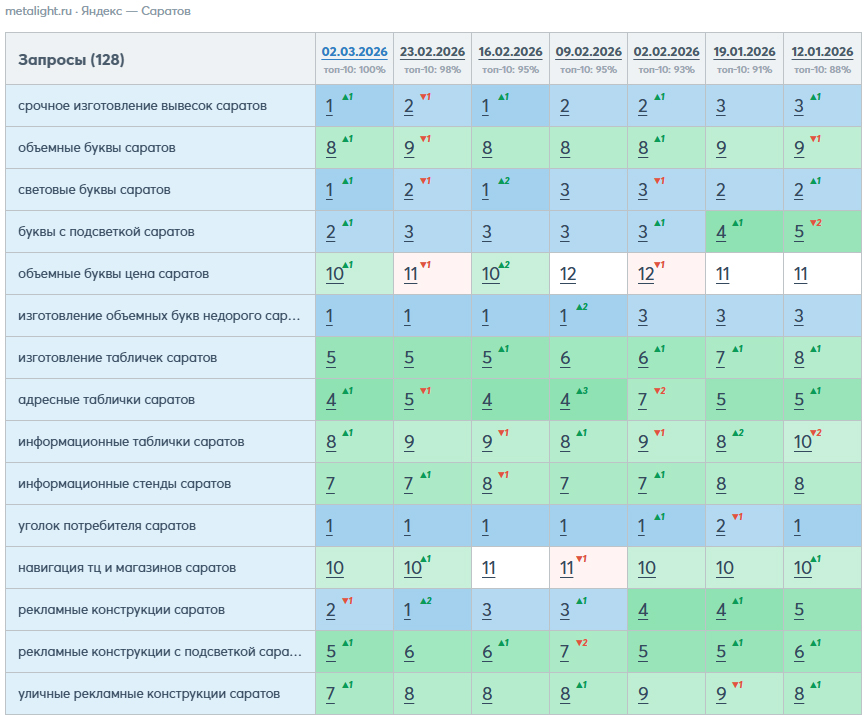Open position 3 for срочное изготовление on 19.01.2026
Image resolution: width=866 pixels, height=715 pixels.
pos(721,106)
